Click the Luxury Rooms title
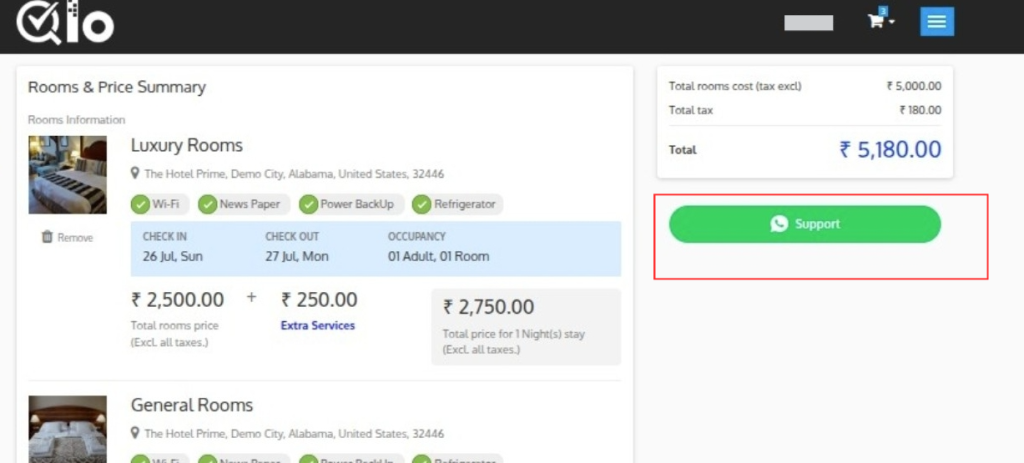The height and width of the screenshot is (463, 1024). (x=187, y=145)
